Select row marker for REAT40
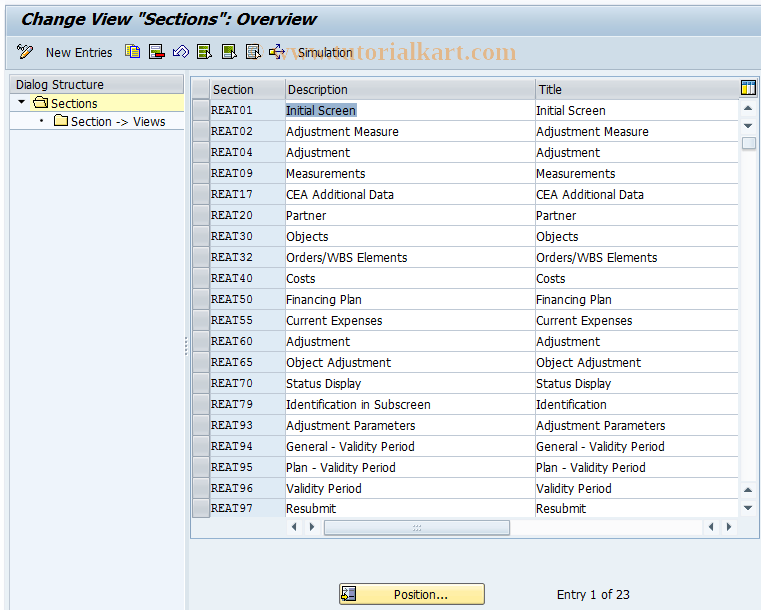 pyautogui.click(x=200, y=278)
